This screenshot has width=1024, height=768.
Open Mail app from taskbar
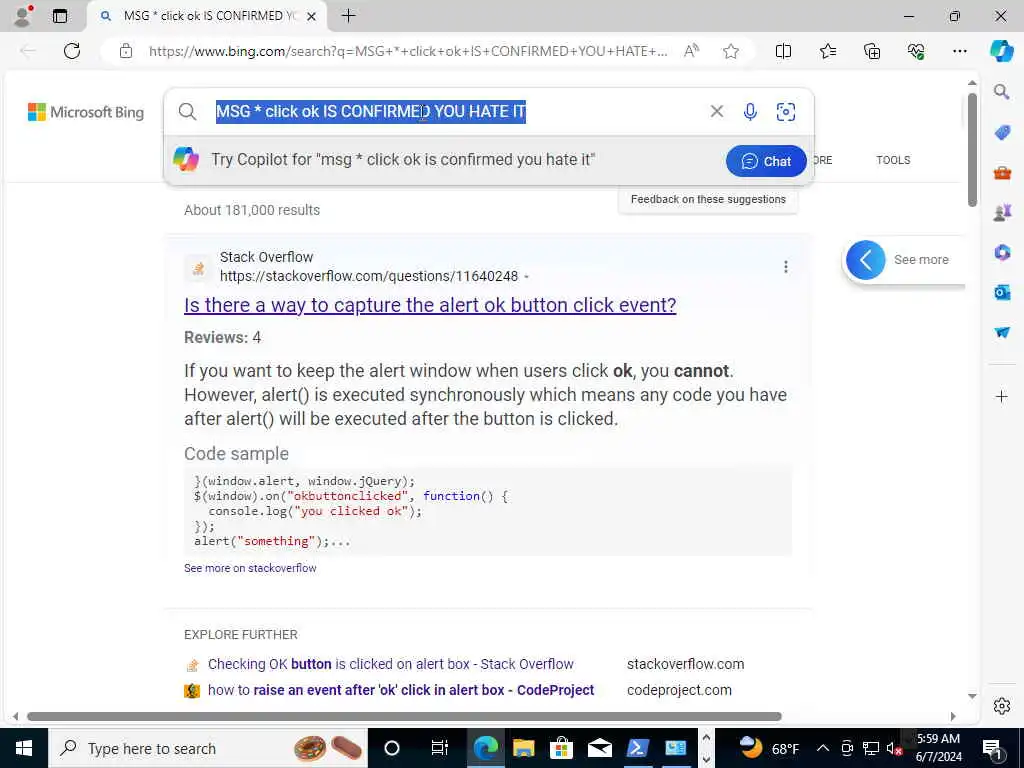[x=599, y=748]
